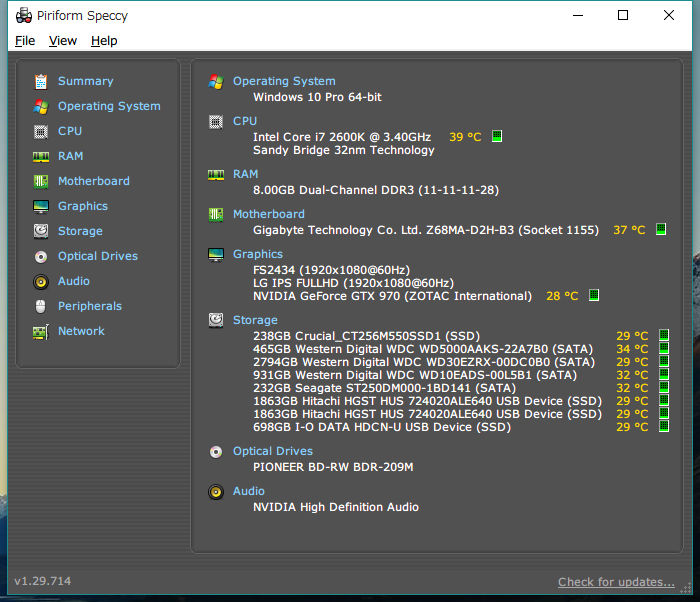
Task: Click the speaker icon beside Audio heading in summary
Action: (216, 492)
